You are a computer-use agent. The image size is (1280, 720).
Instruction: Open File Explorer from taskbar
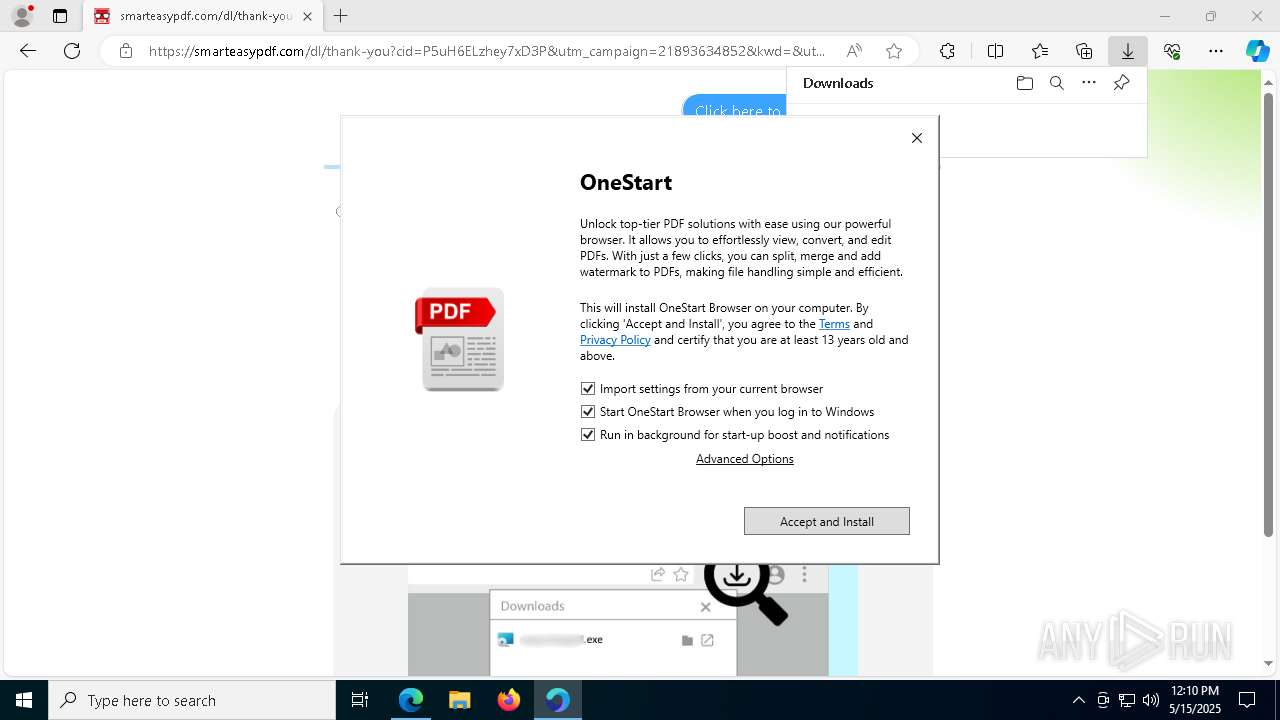(x=460, y=700)
